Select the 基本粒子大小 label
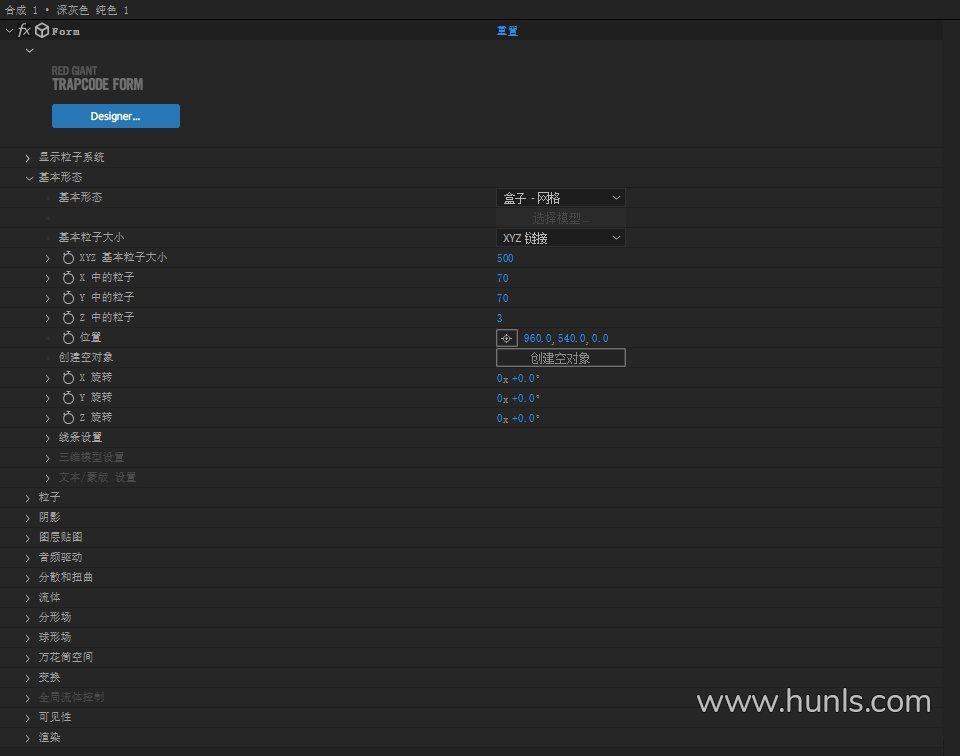 tap(91, 237)
